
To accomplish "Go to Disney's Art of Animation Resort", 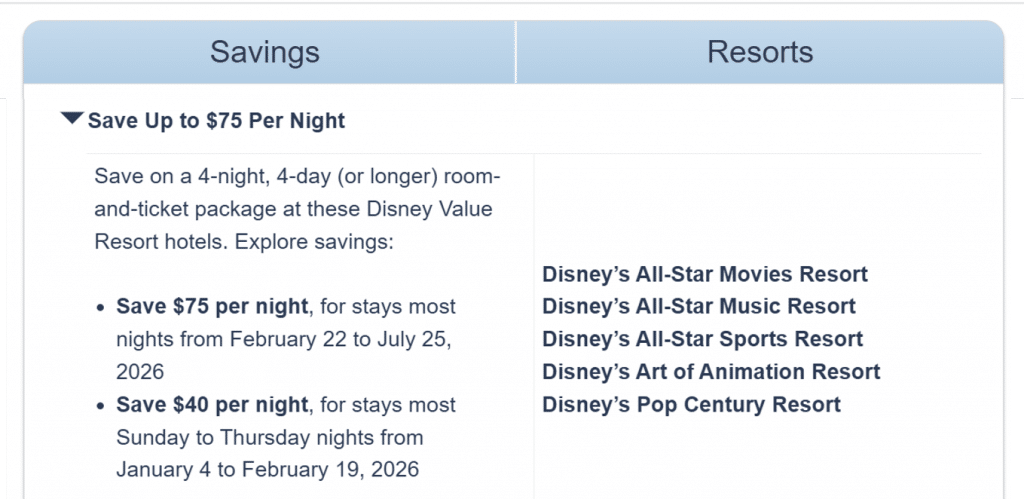I will 711,372.
